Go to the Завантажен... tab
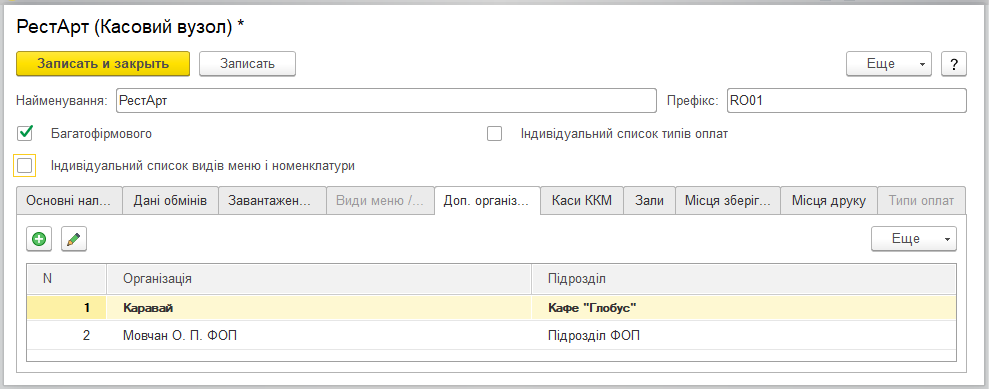The image size is (989, 389). point(272,201)
